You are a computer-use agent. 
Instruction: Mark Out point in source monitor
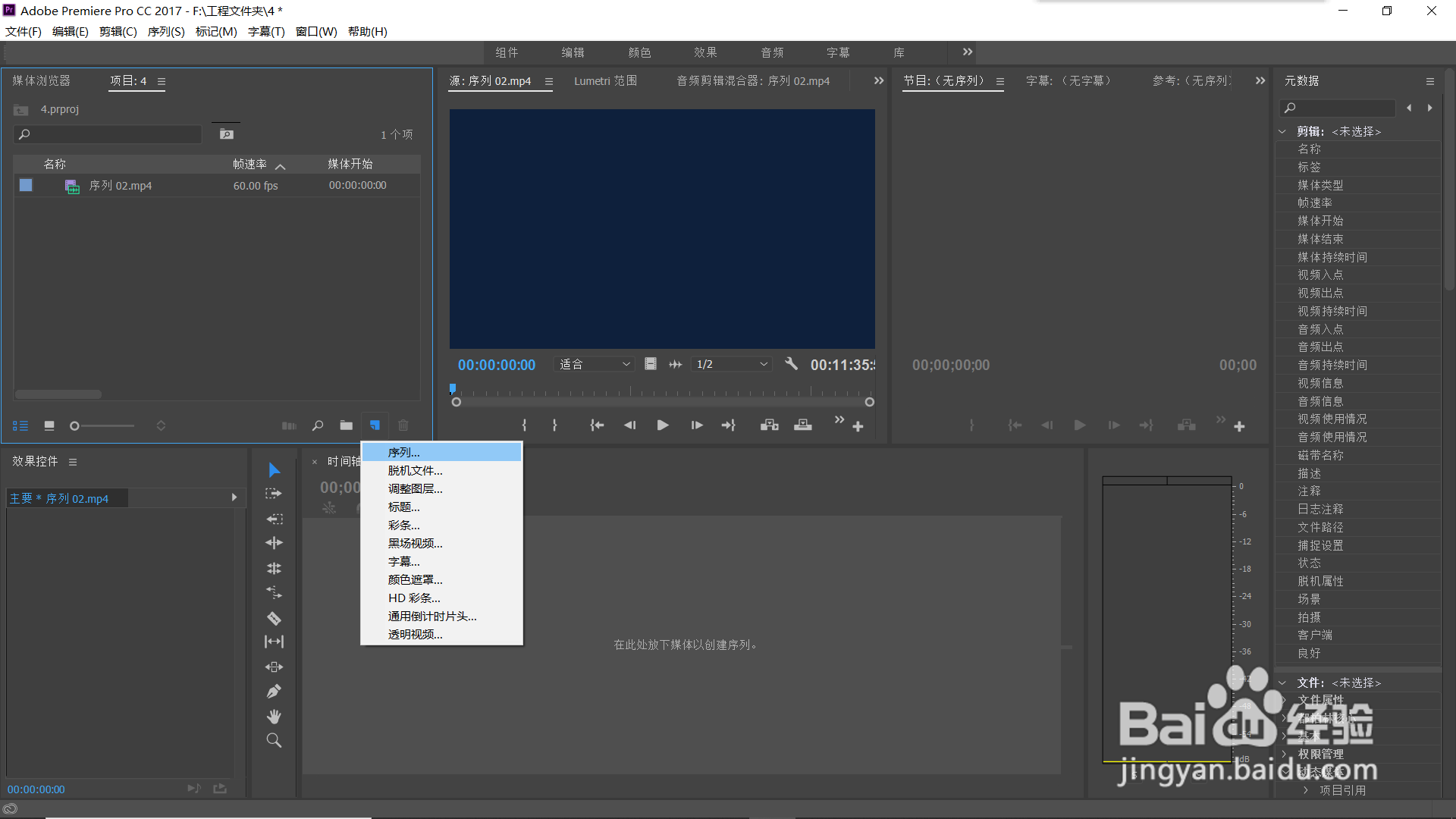(554, 425)
